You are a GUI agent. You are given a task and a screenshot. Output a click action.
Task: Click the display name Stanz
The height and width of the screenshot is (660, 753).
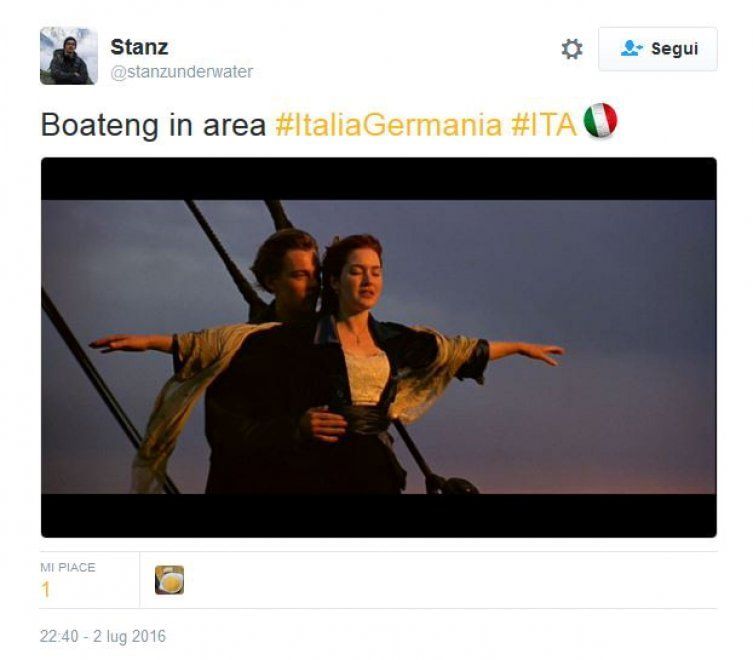139,47
